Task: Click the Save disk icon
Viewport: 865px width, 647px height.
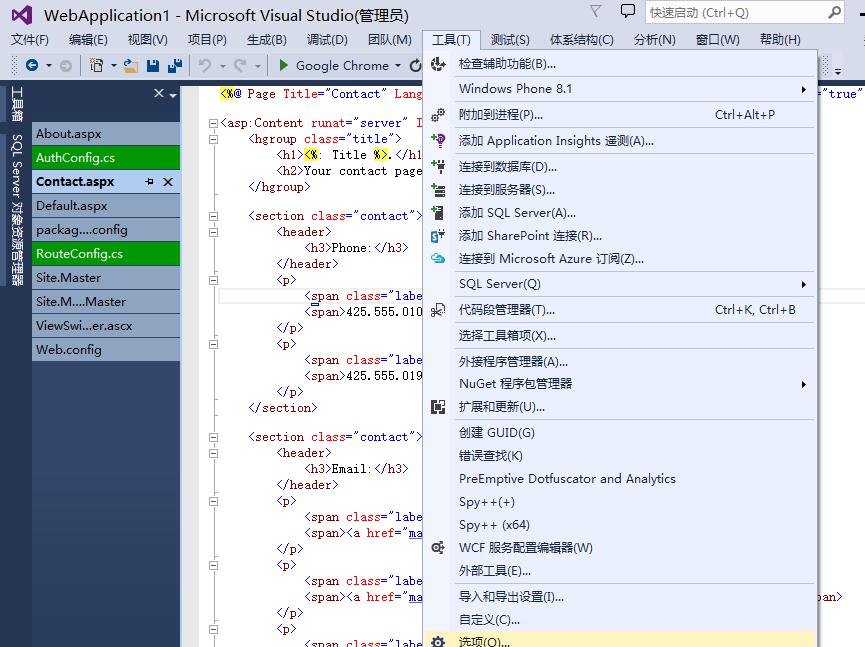Action: coord(153,66)
